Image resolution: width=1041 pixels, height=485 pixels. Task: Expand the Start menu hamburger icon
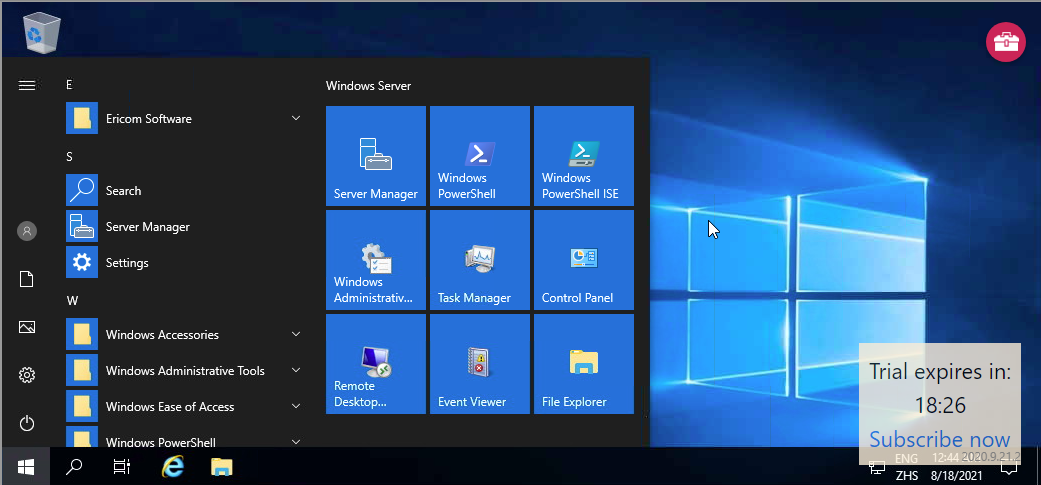point(27,86)
